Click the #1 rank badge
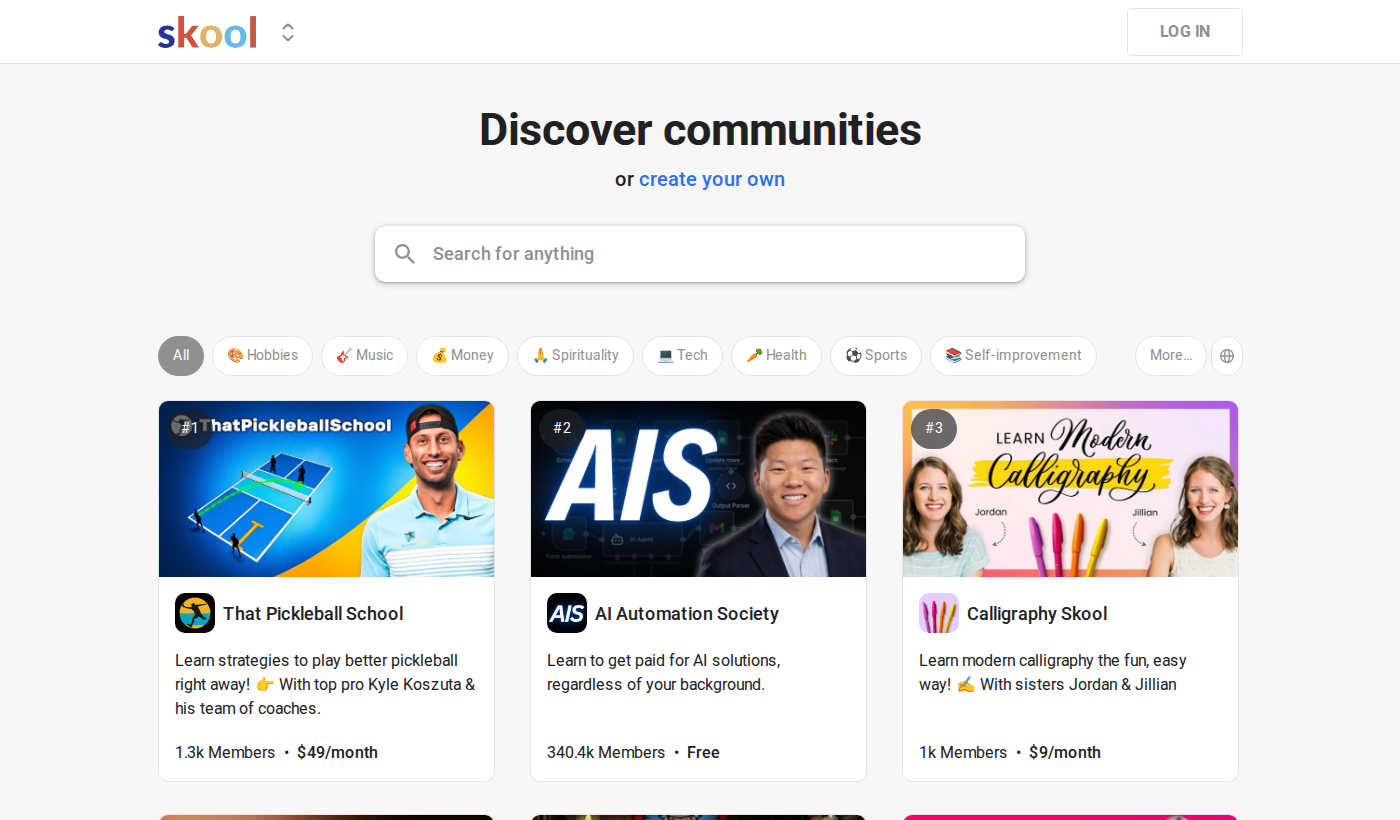 tap(190, 428)
